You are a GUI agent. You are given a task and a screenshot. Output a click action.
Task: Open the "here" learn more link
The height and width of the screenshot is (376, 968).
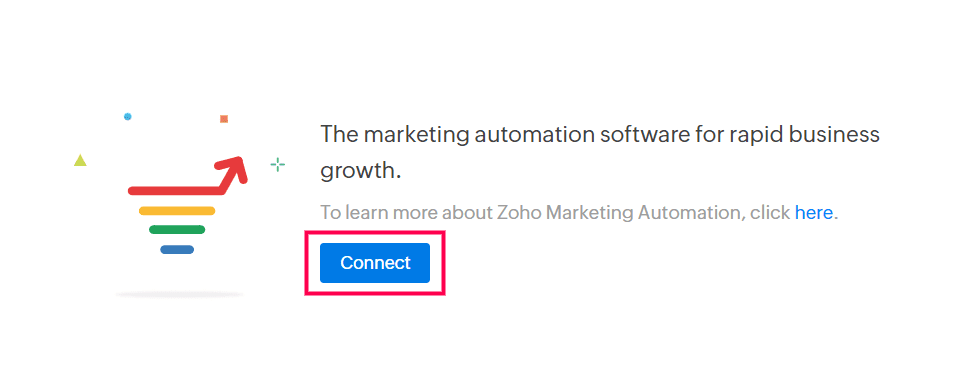(814, 213)
